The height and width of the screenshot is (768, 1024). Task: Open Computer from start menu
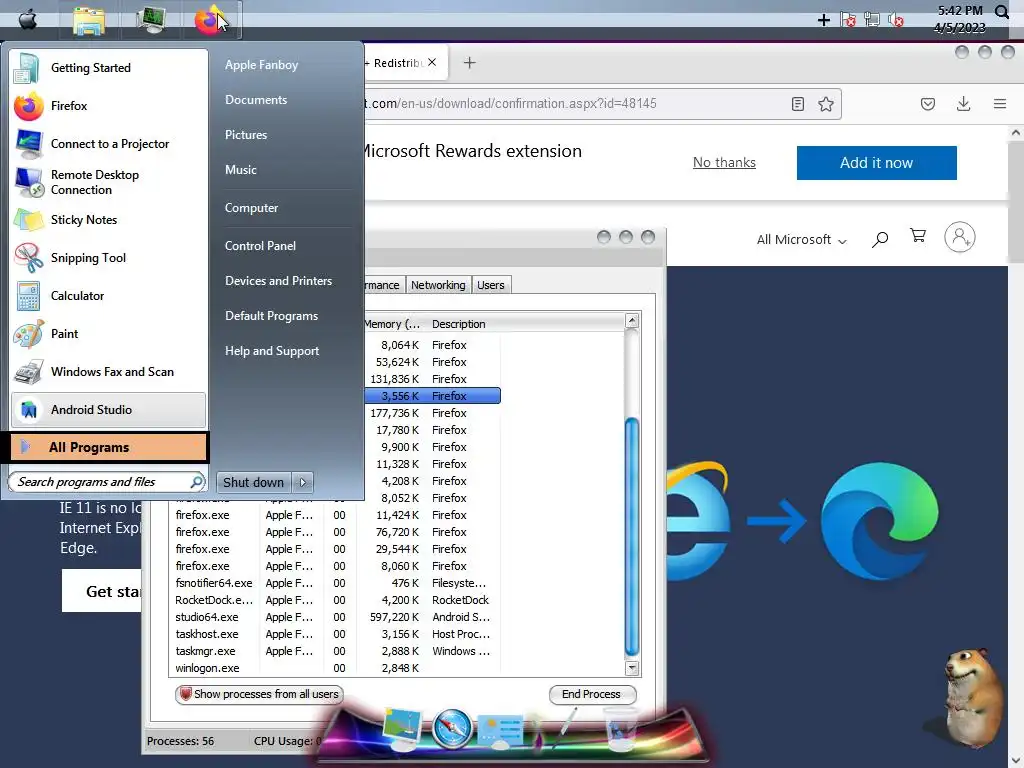[x=251, y=208]
